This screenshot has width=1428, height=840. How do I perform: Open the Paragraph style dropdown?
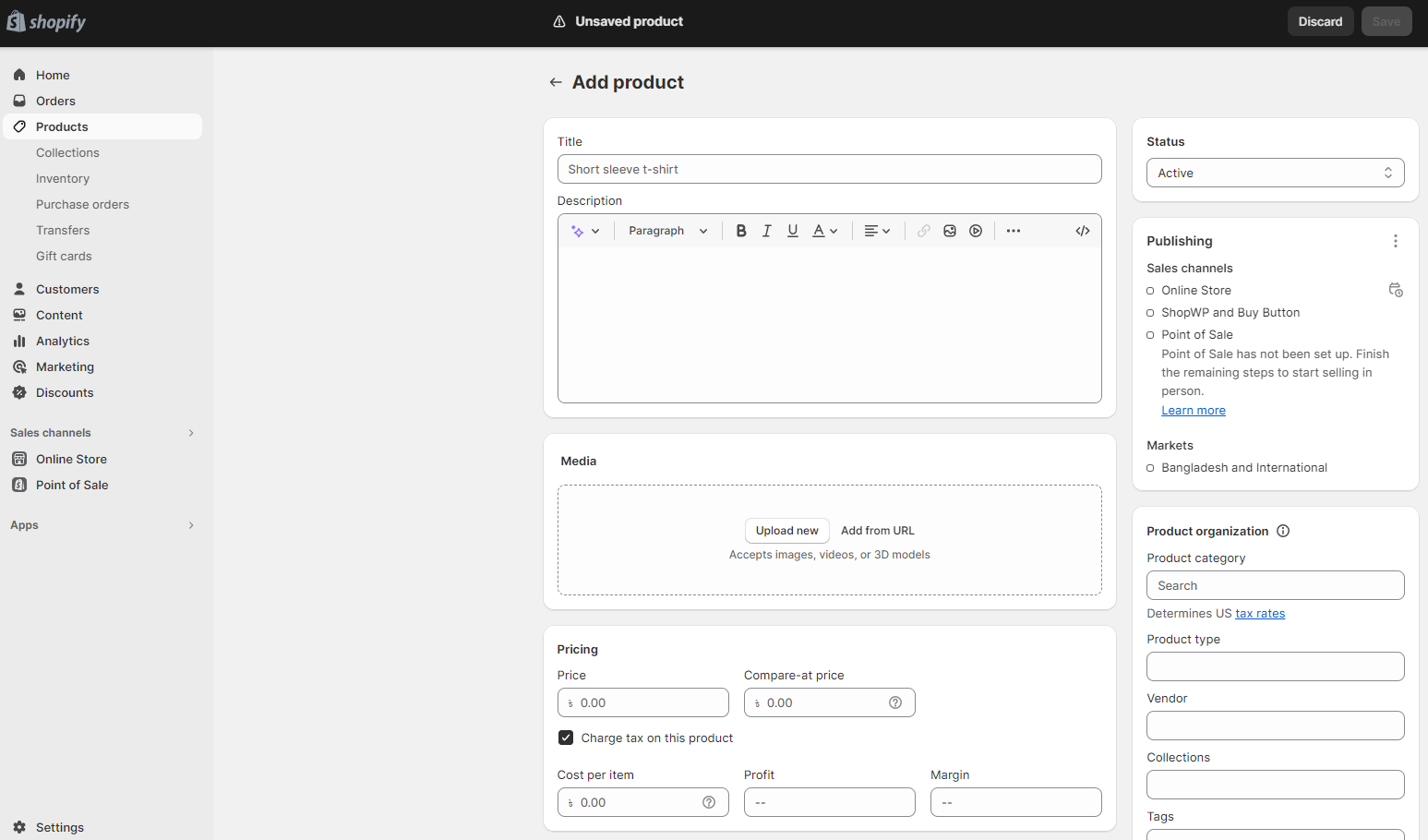coord(668,231)
